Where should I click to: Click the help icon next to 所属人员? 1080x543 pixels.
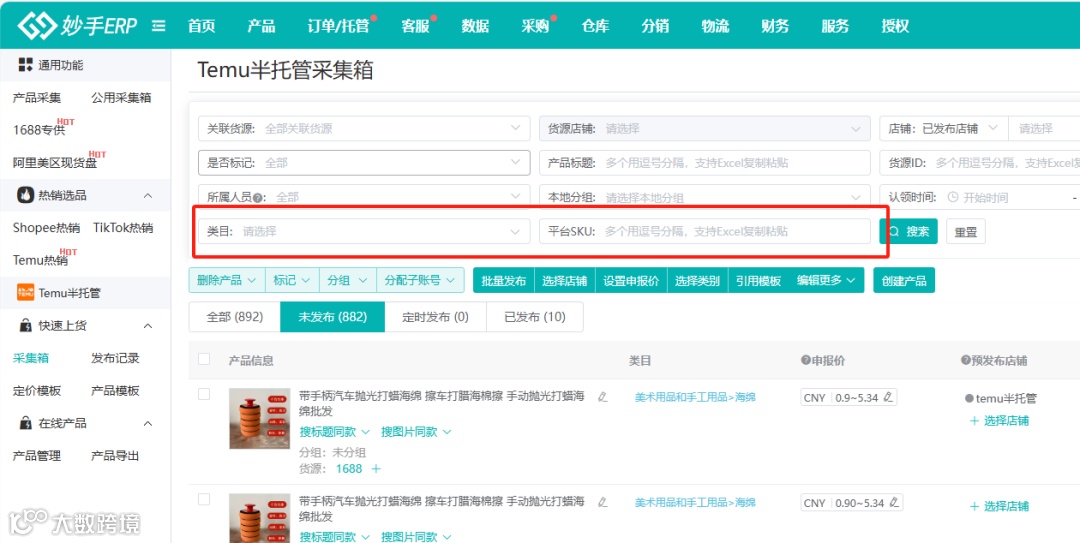pyautogui.click(x=258, y=198)
